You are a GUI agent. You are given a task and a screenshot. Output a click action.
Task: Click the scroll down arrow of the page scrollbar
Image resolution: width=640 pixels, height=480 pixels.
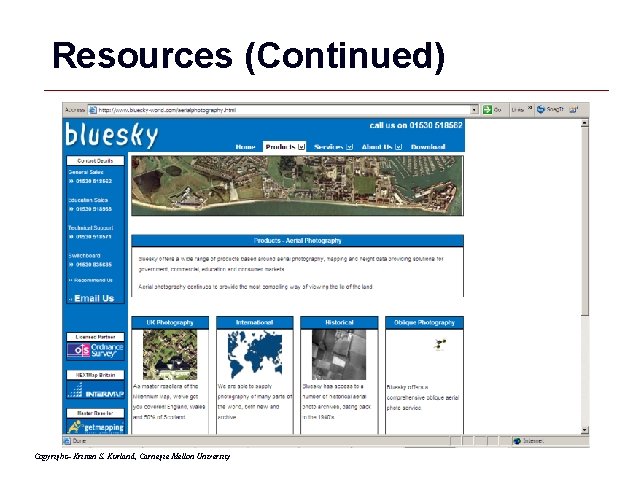pos(585,430)
